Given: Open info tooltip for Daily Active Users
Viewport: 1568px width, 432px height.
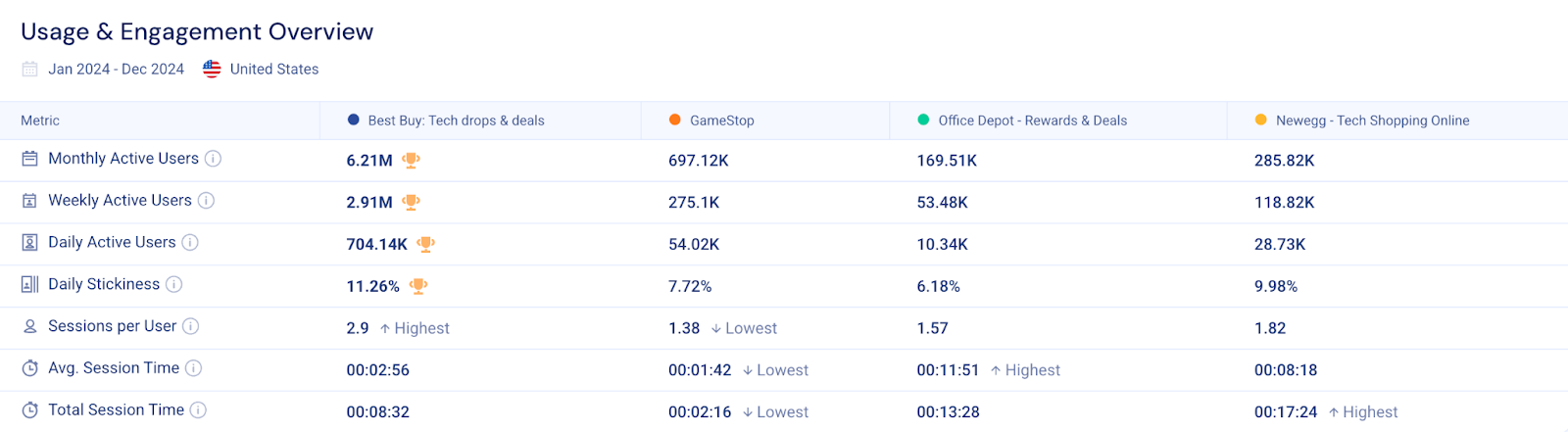Looking at the screenshot, I should pyautogui.click(x=190, y=243).
